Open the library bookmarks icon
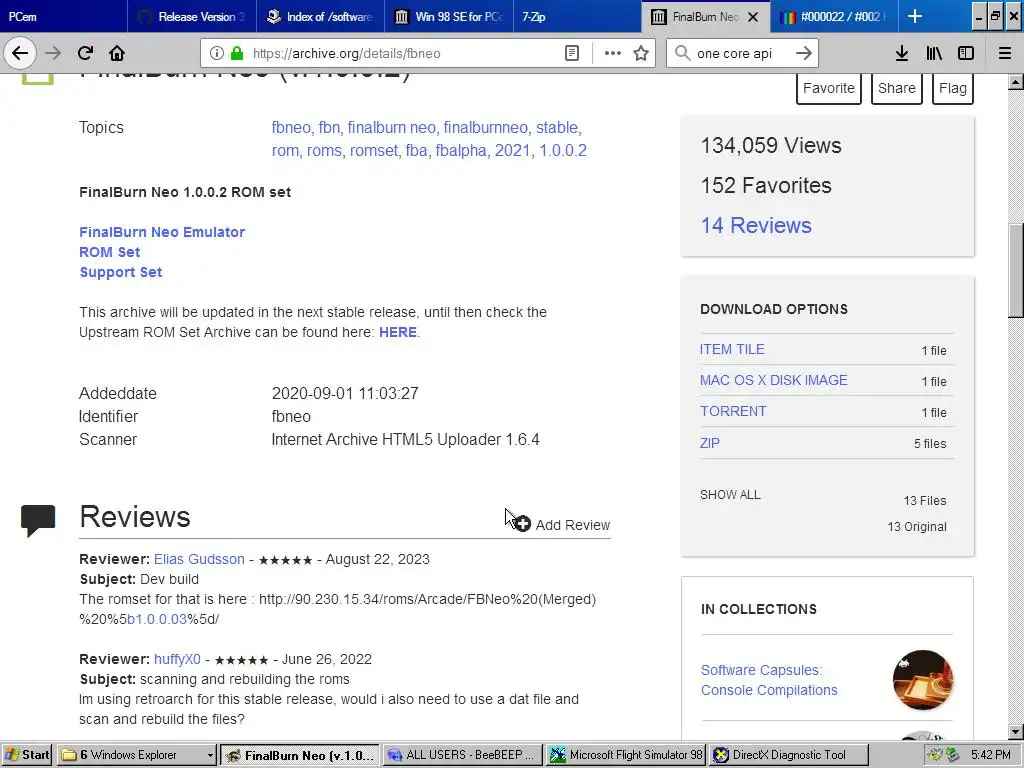Viewport: 1024px width, 768px height. click(934, 53)
